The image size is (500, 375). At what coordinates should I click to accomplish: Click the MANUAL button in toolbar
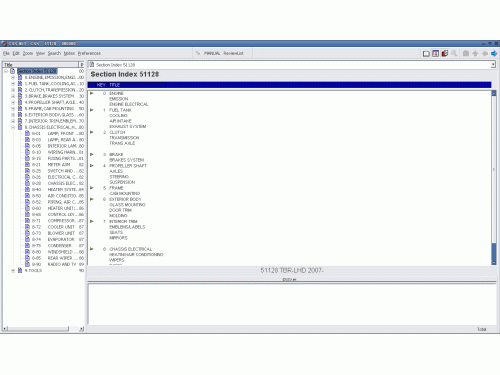(x=212, y=53)
